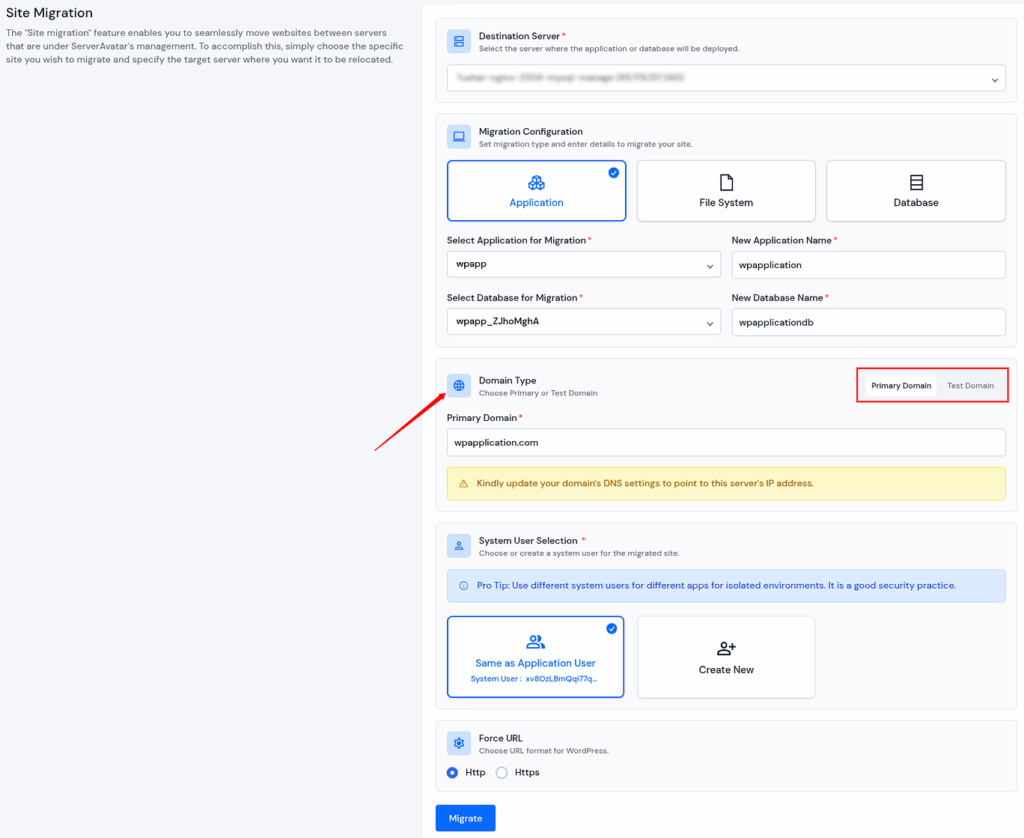The image size is (1024, 838).
Task: Click the Force URL gear icon
Action: click(459, 743)
